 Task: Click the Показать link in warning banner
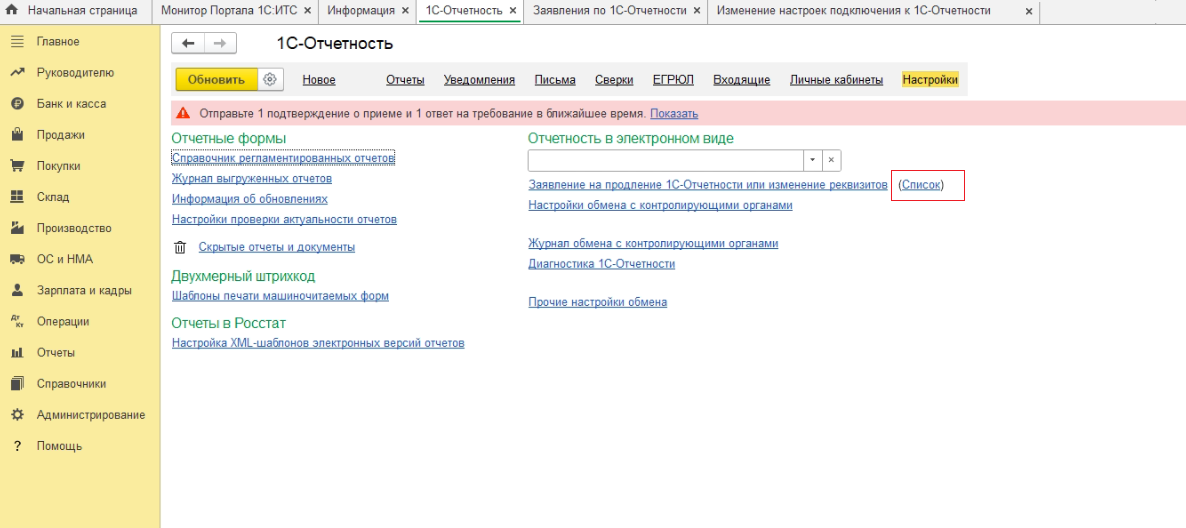pyautogui.click(x=674, y=113)
